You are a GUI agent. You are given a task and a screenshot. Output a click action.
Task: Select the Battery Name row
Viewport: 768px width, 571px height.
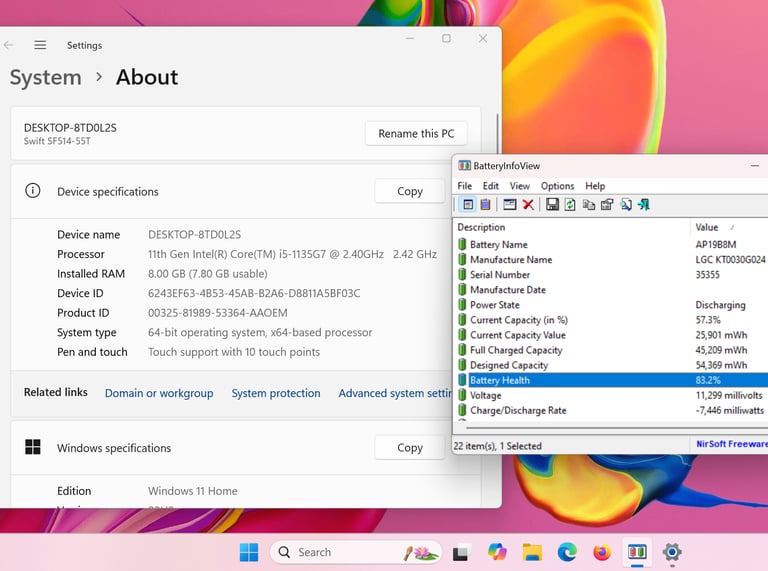coord(611,244)
